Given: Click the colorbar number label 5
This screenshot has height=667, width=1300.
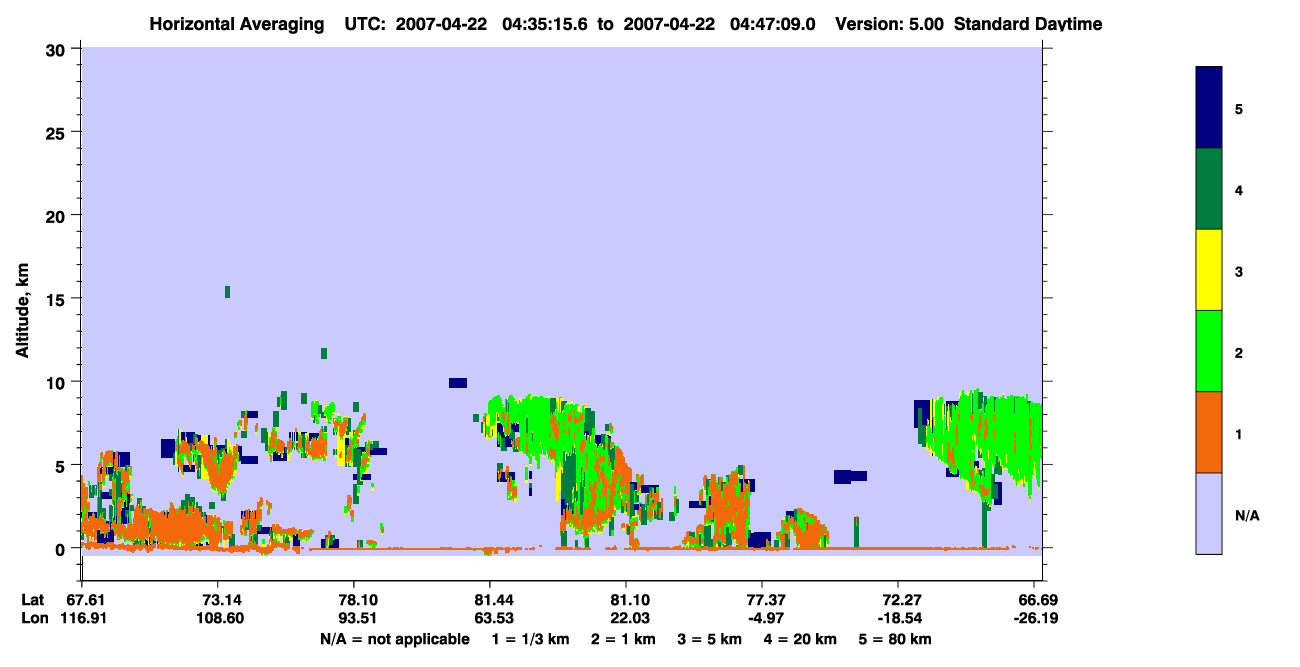Looking at the screenshot, I should coord(1239,108).
